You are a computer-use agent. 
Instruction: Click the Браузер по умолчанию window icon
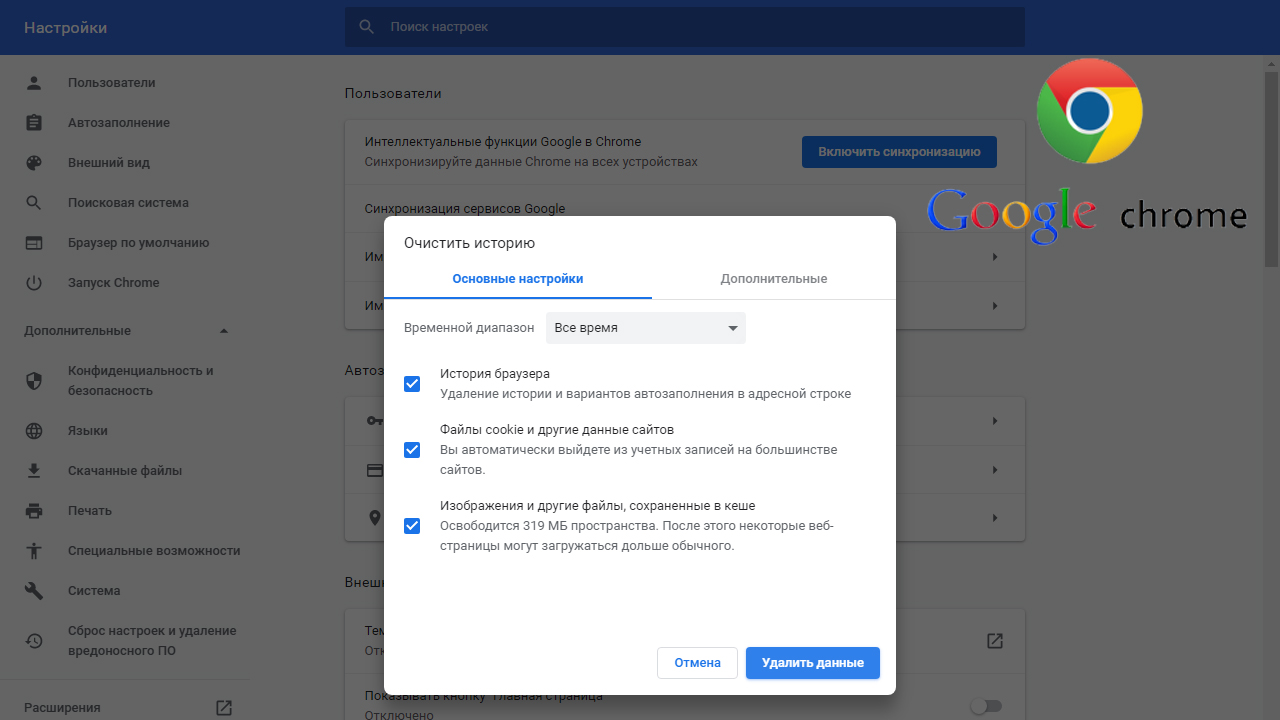[x=34, y=243]
